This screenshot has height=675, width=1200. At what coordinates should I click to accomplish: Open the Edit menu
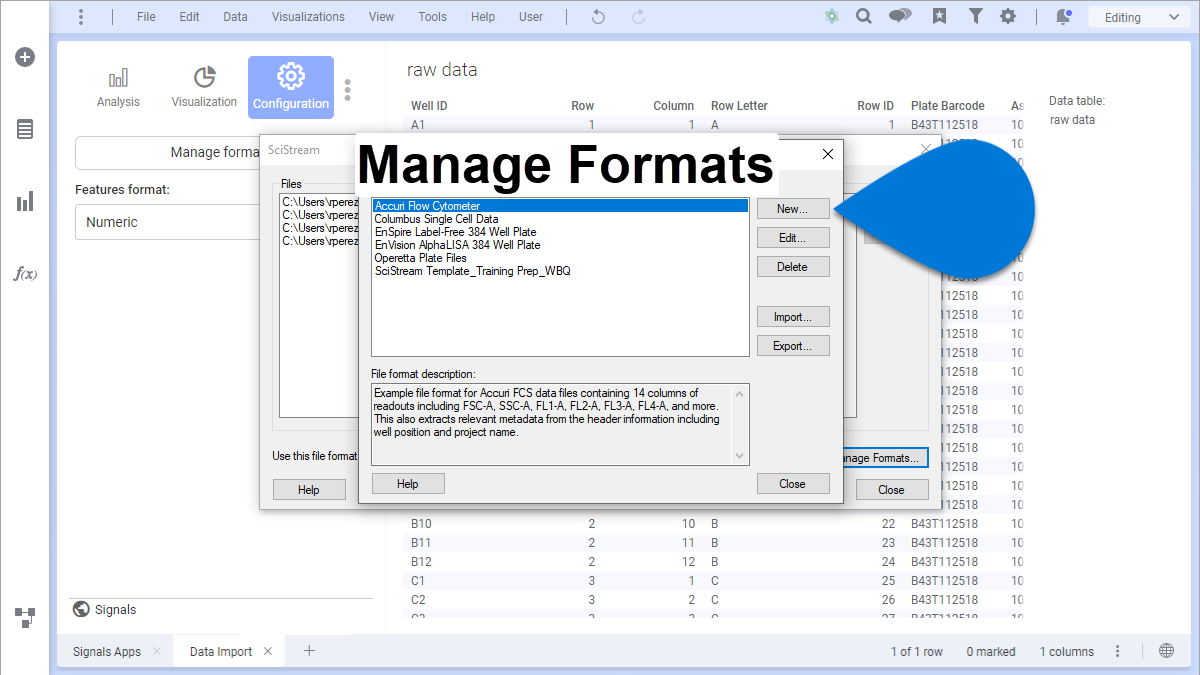189,17
